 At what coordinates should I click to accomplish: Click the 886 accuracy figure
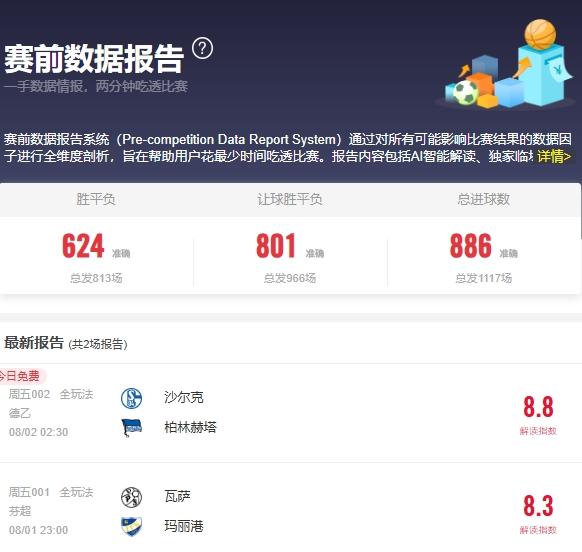[471, 246]
